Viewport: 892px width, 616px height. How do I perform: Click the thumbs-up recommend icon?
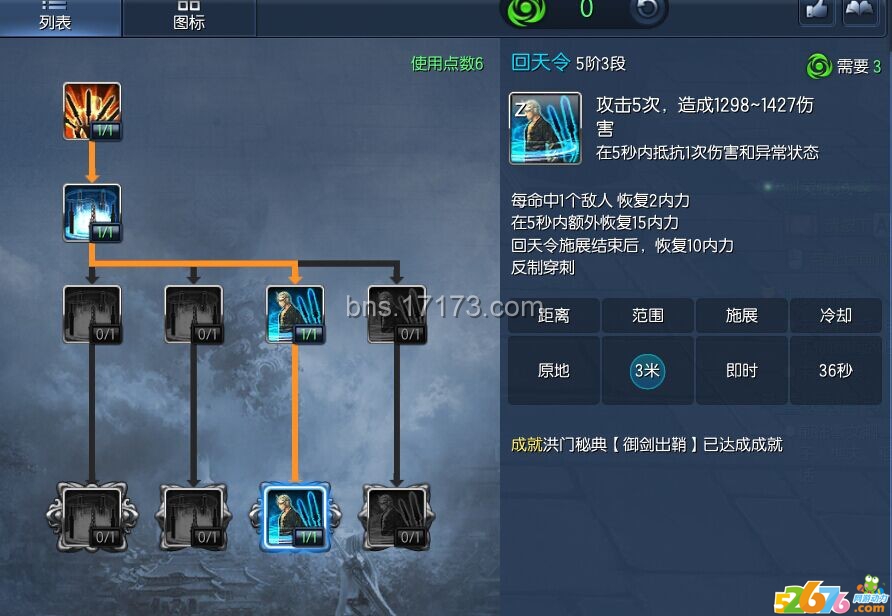click(x=817, y=11)
